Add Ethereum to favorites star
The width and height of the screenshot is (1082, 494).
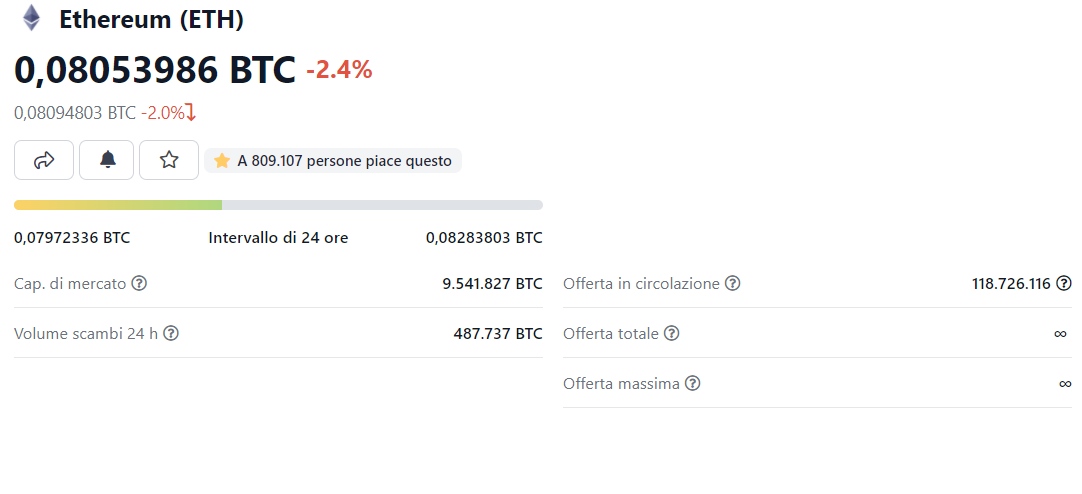(169, 160)
